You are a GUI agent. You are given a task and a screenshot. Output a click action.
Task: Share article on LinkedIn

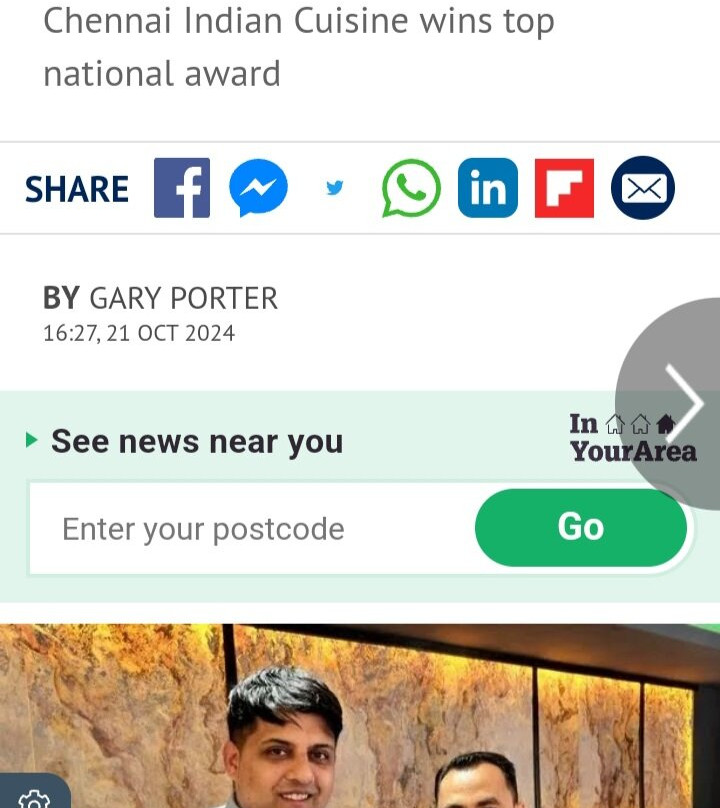488,188
